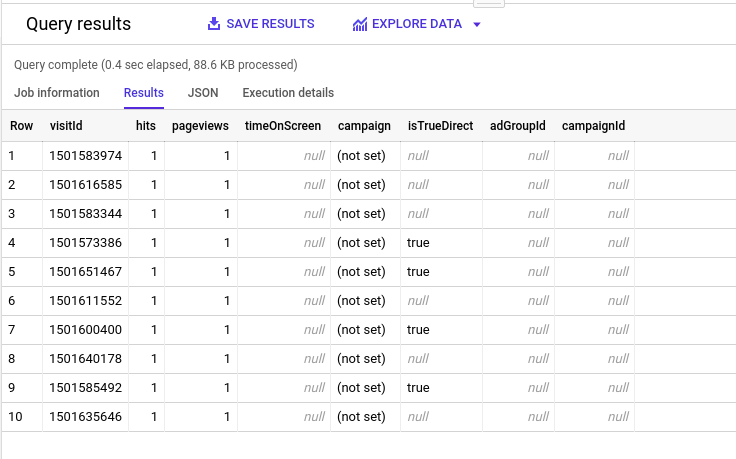Viewport: 736px width, 459px height.
Task: Switch to the JSON tab
Action: pyautogui.click(x=203, y=93)
